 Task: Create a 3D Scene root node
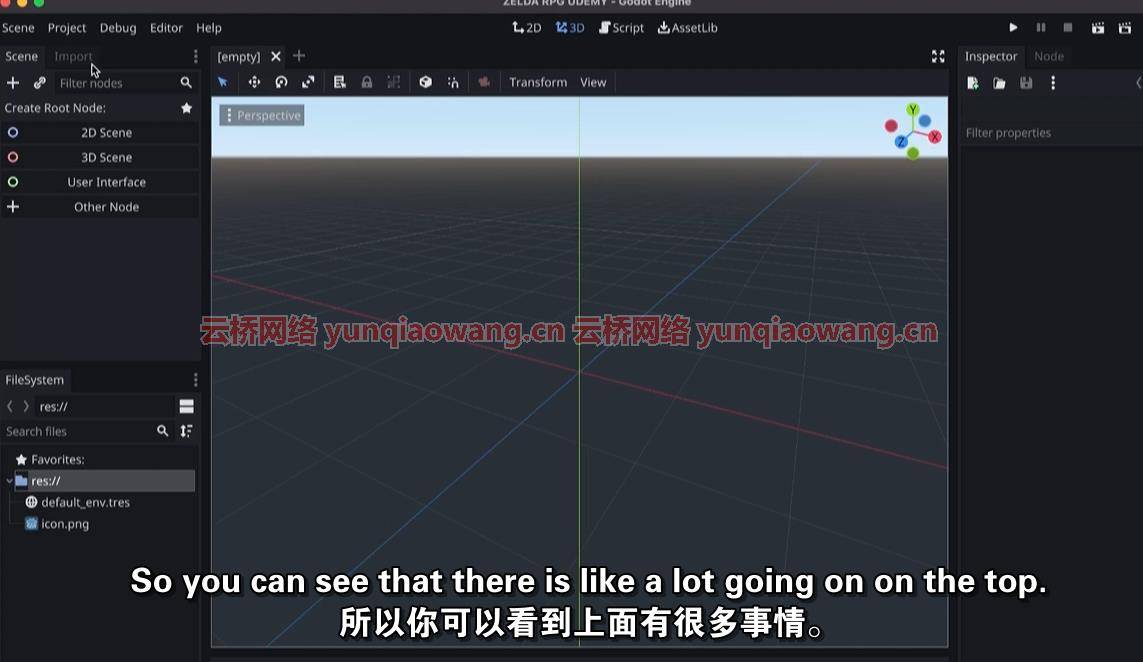(100, 157)
